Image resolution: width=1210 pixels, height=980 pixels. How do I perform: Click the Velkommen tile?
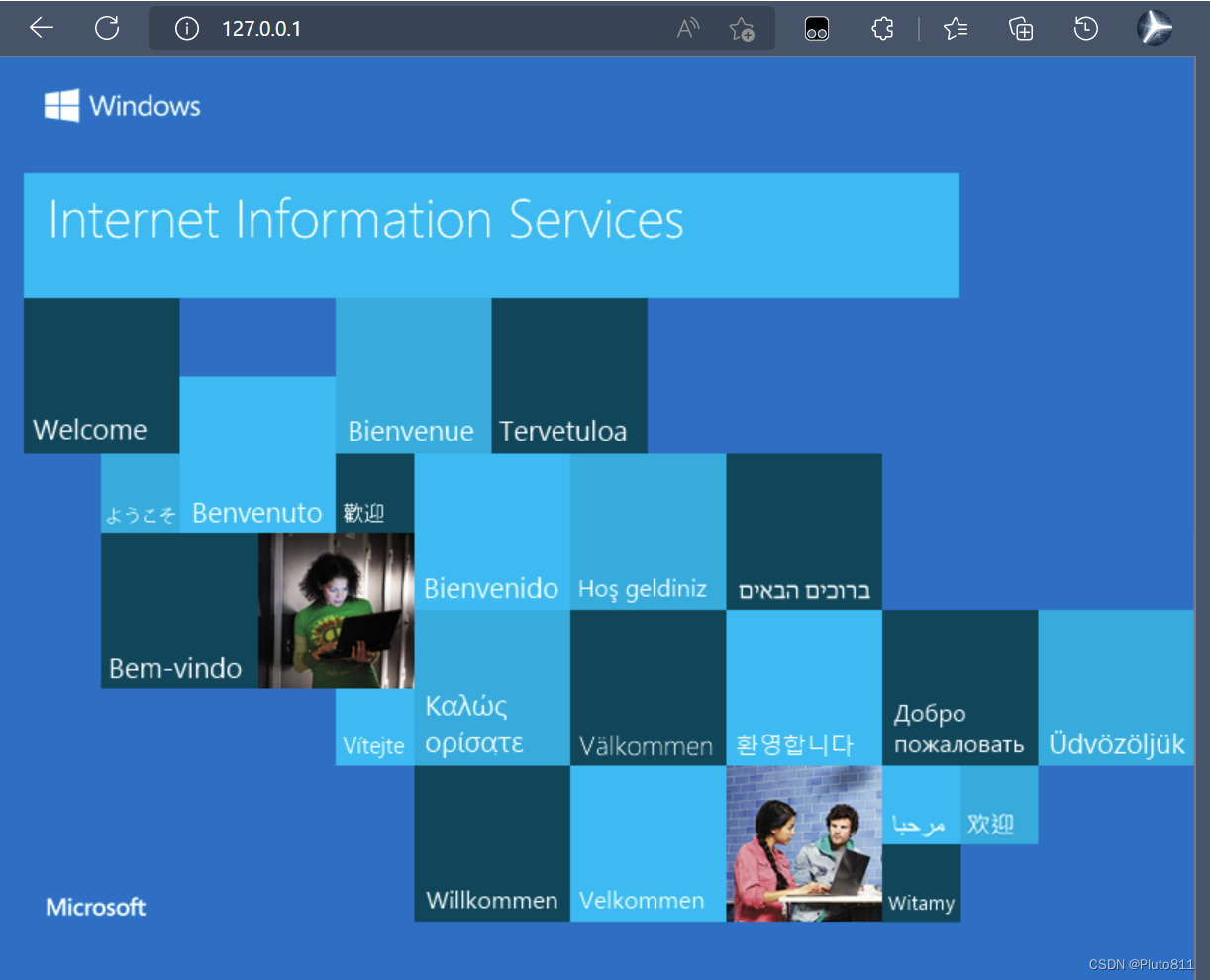pyautogui.click(x=648, y=843)
